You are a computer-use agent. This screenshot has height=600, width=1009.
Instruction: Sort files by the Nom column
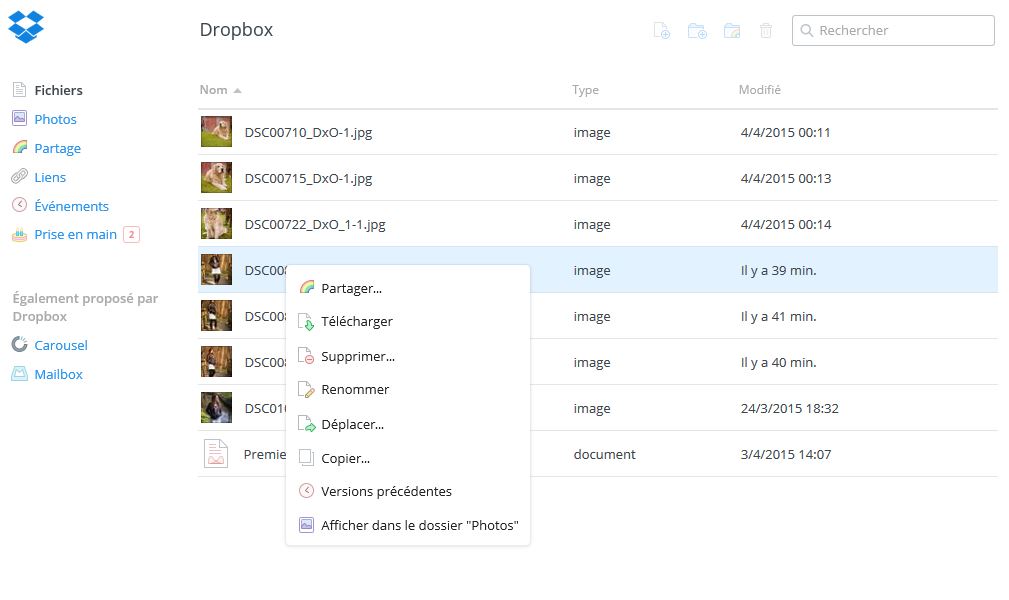point(214,90)
